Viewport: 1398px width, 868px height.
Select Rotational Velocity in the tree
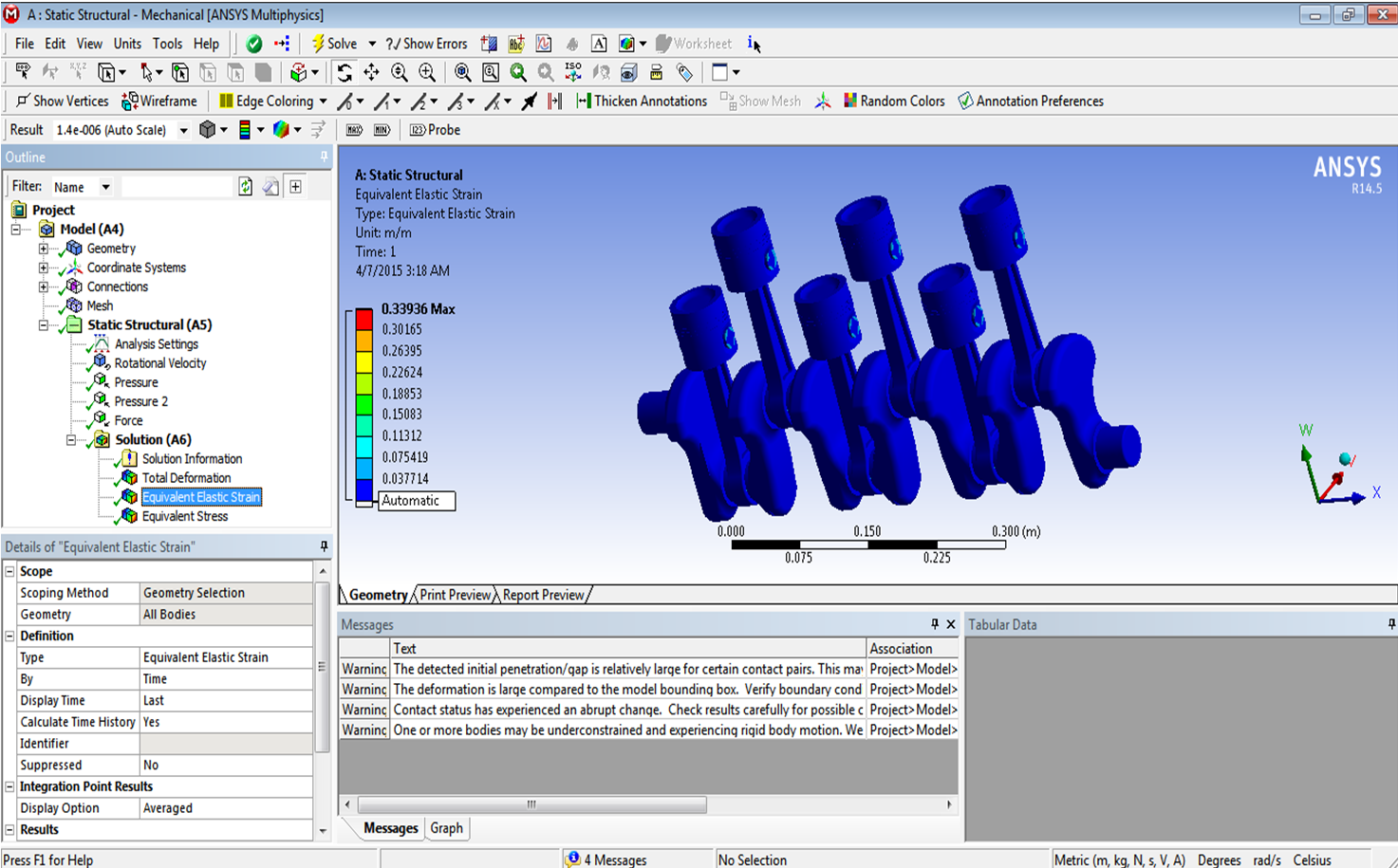coord(159,363)
